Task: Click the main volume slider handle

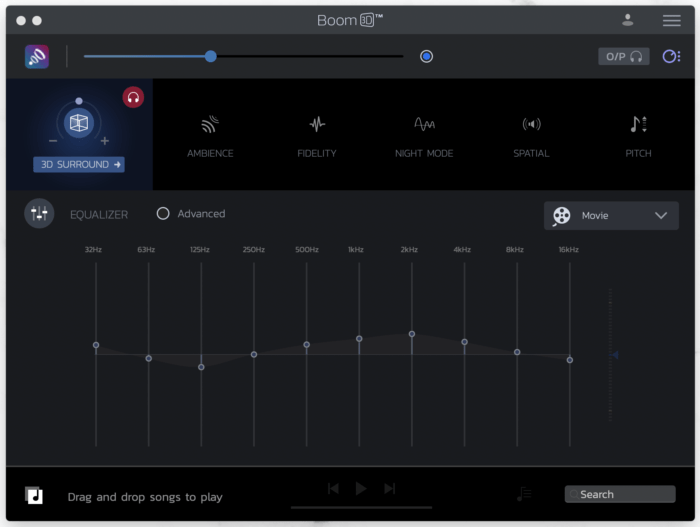Action: [211, 56]
